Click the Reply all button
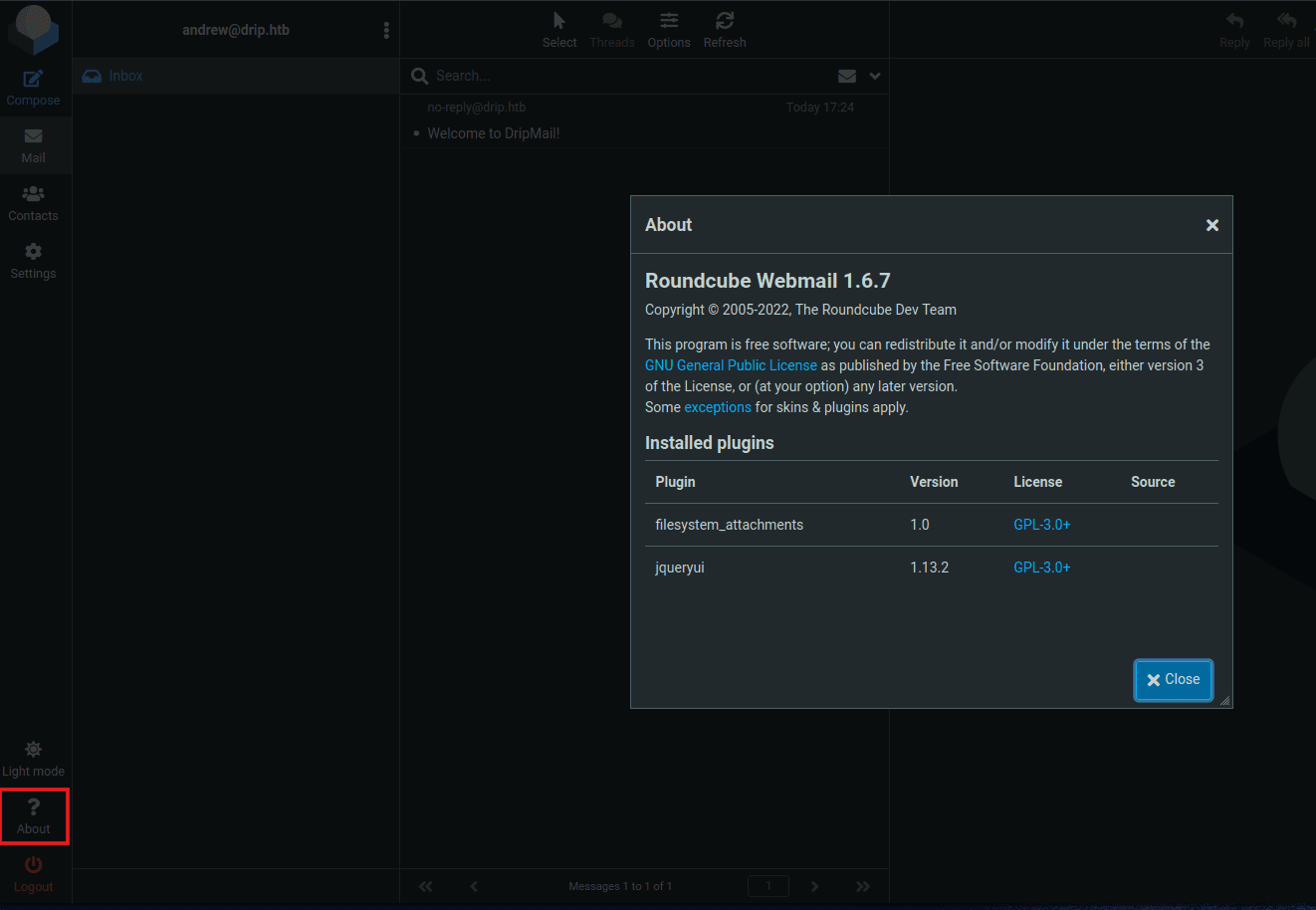 pos(1286,30)
